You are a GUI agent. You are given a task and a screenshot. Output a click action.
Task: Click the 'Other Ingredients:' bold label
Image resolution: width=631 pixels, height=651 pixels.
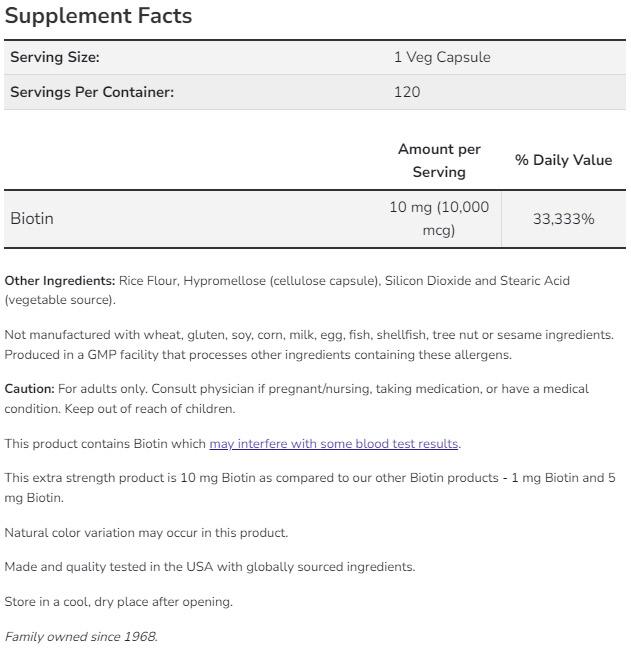point(60,281)
